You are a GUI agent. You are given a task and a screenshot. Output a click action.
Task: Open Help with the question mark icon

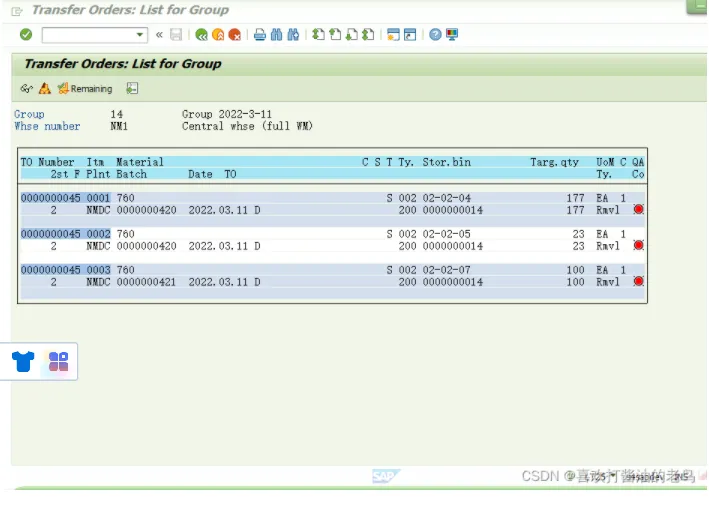435,35
